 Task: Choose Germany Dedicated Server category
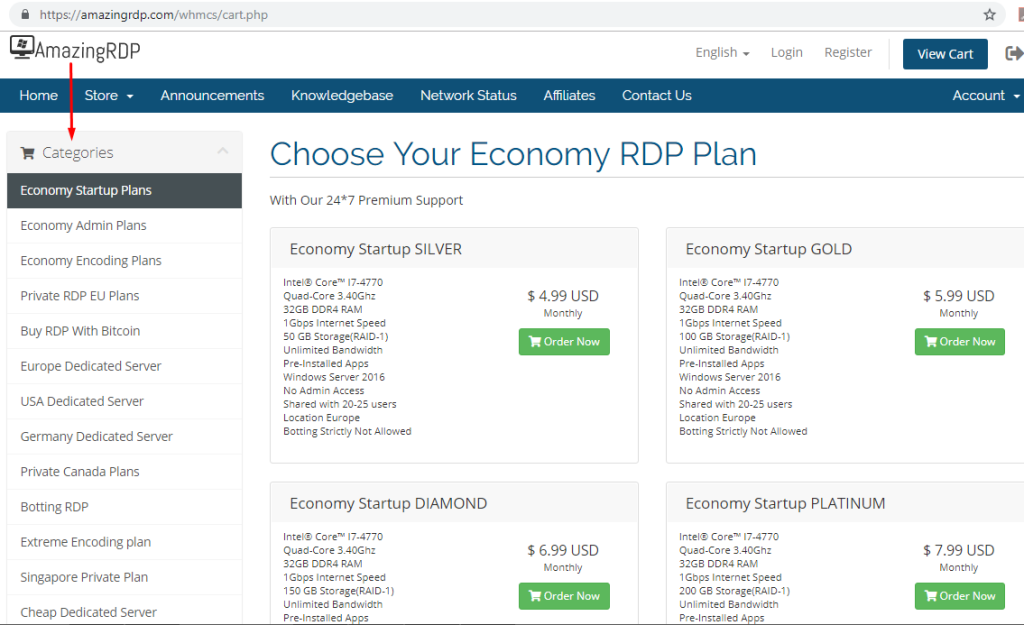pyautogui.click(x=96, y=437)
